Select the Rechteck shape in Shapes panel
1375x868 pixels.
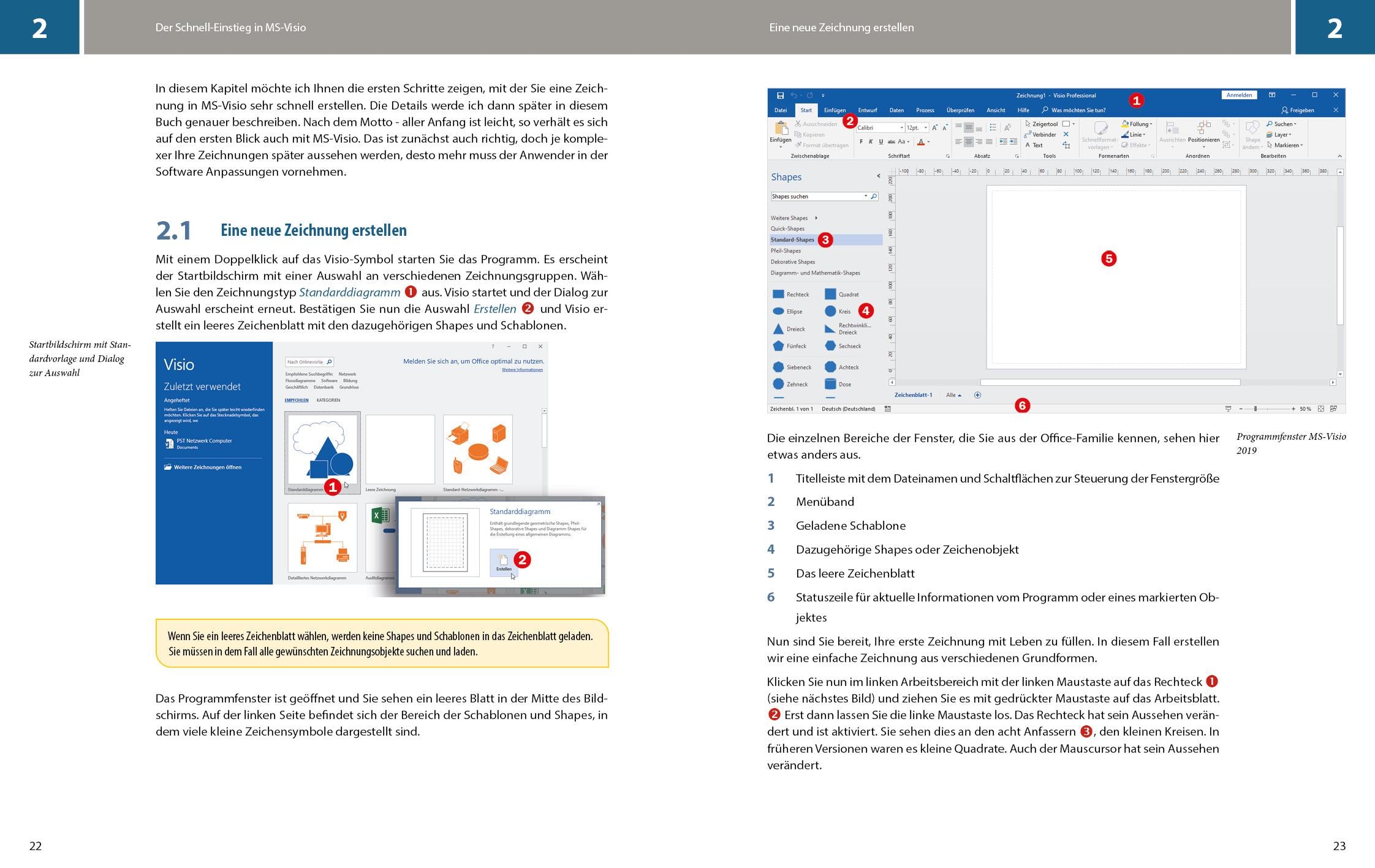[794, 295]
